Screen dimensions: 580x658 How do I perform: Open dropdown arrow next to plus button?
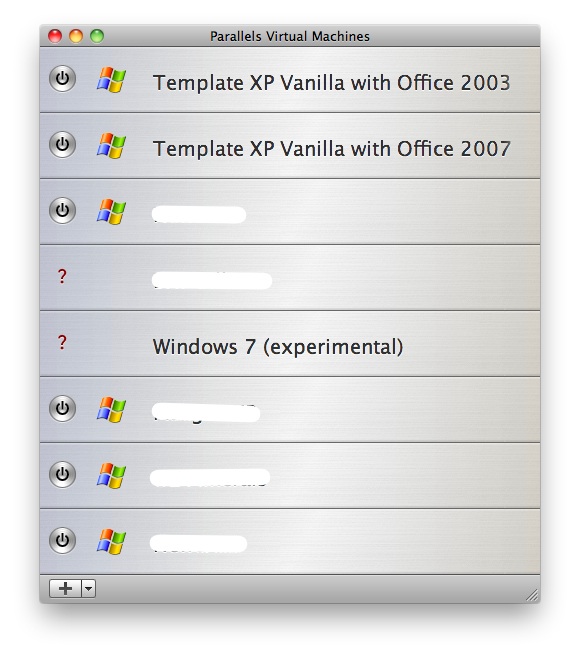(x=89, y=588)
